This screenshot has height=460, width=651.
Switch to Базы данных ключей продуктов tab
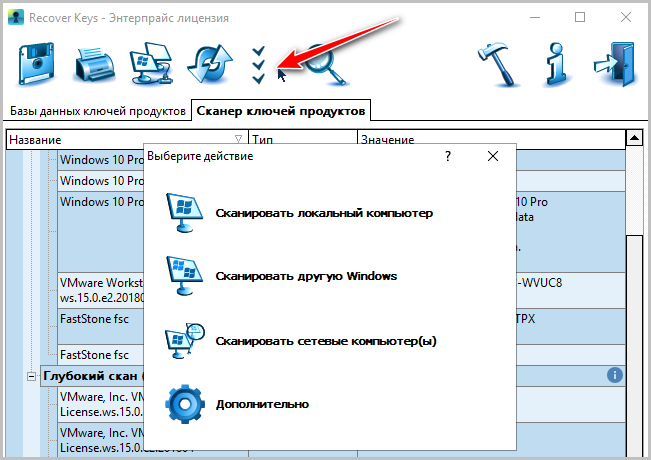(x=98, y=111)
